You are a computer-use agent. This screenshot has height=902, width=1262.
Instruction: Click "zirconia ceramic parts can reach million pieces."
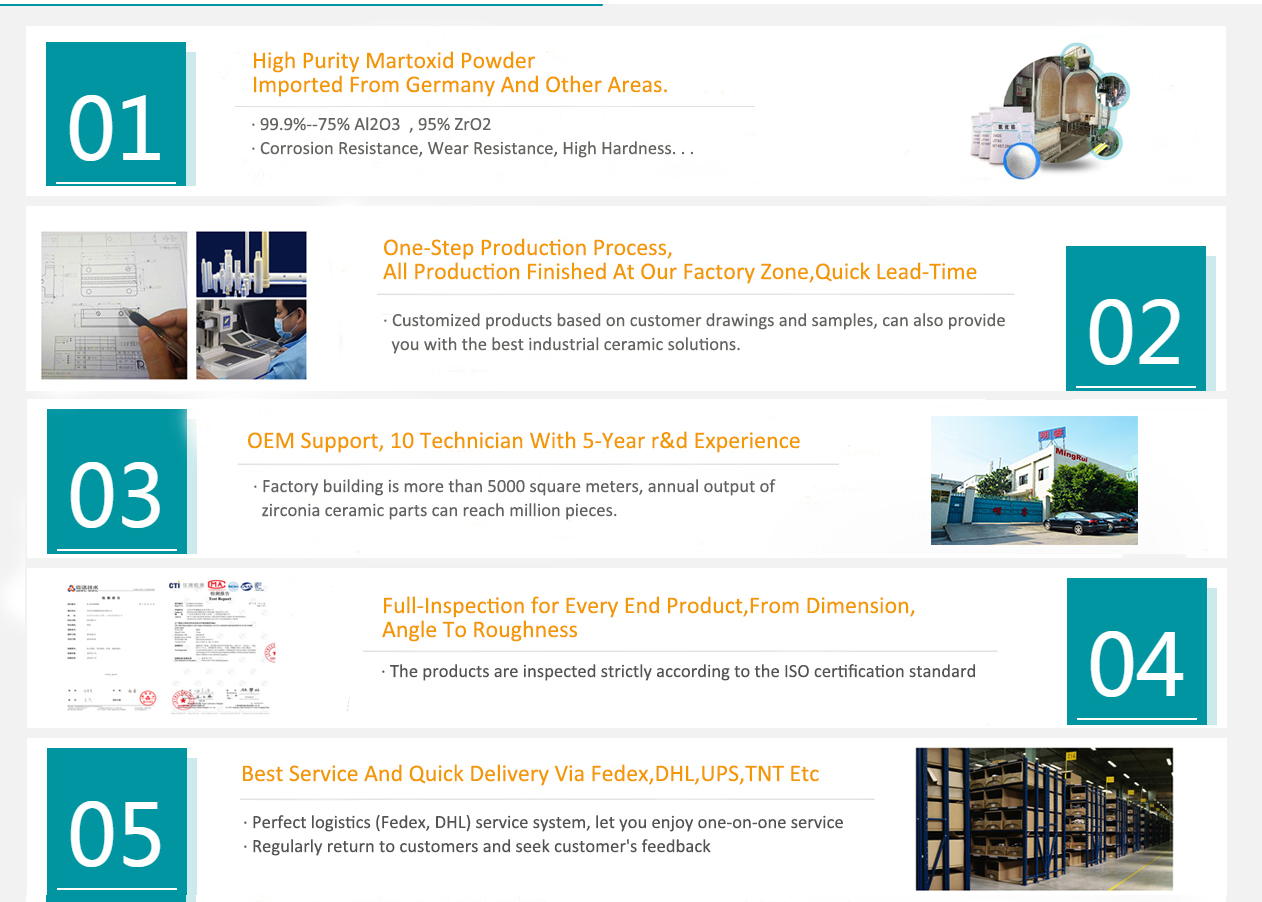point(439,510)
